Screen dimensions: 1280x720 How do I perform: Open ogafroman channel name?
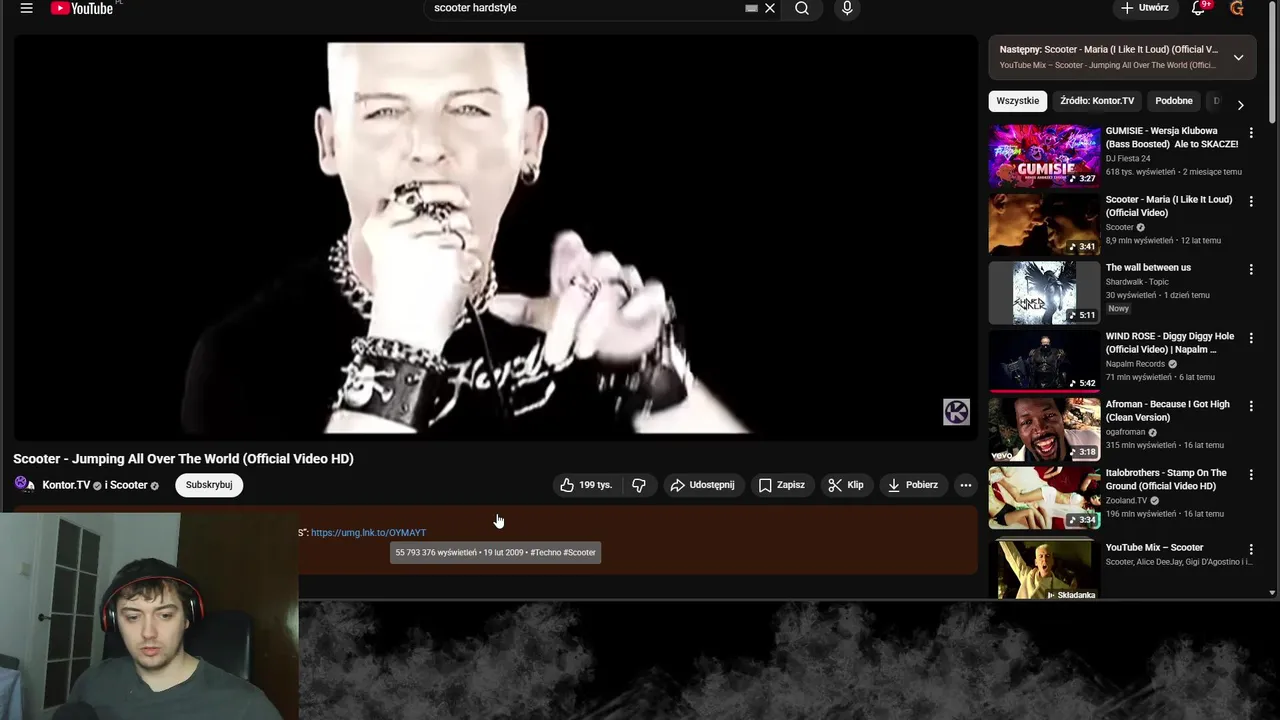[1125, 432]
